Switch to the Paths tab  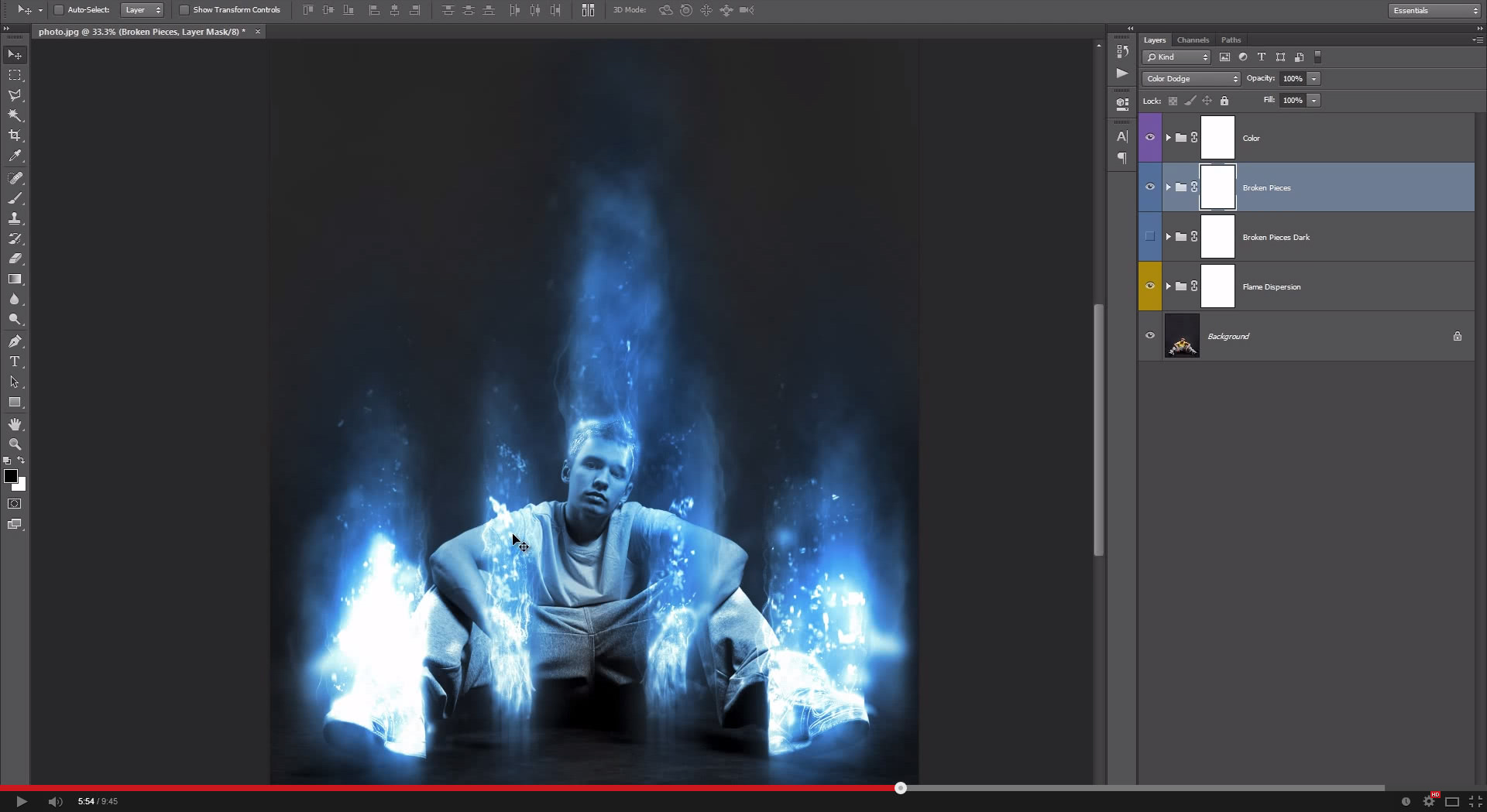click(1231, 39)
